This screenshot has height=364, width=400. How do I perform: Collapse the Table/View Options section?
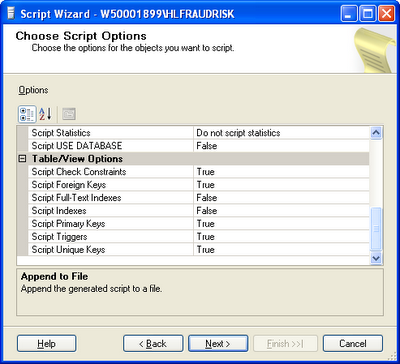point(22,159)
